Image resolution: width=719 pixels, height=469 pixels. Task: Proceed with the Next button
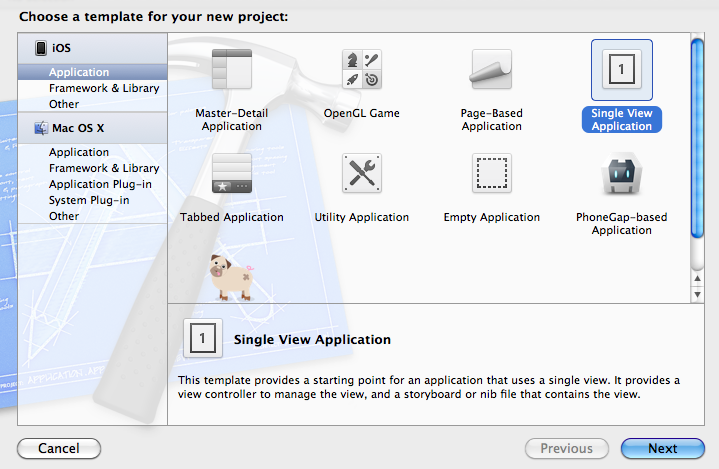(x=663, y=448)
